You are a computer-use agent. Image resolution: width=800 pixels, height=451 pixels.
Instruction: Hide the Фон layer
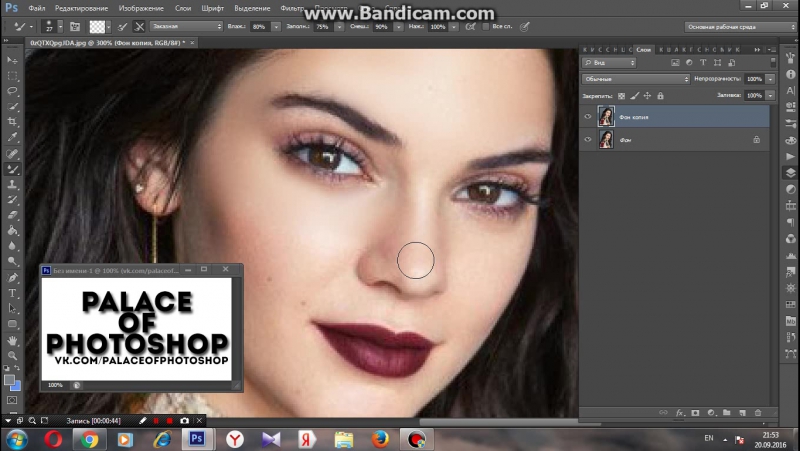tap(588, 139)
